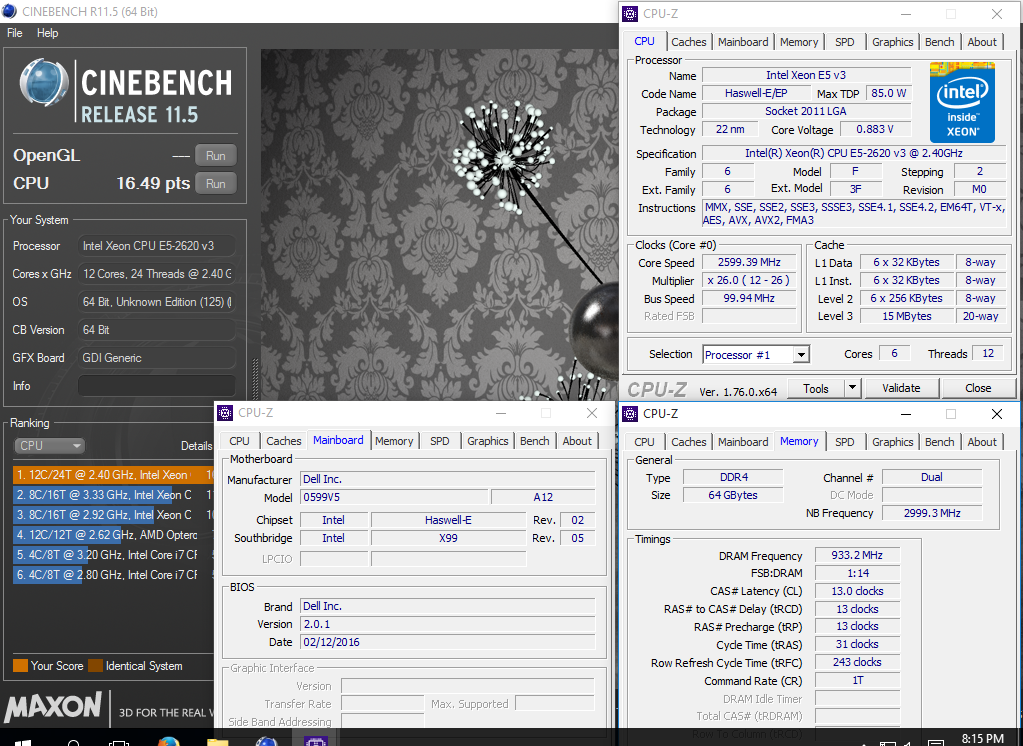Click the Identical System brown swatch
This screenshot has width=1023, height=746.
point(95,666)
